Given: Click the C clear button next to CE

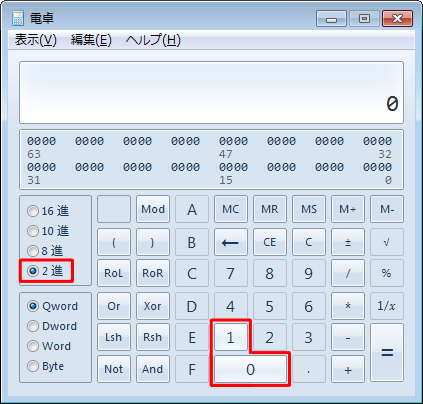Looking at the screenshot, I should tap(309, 242).
